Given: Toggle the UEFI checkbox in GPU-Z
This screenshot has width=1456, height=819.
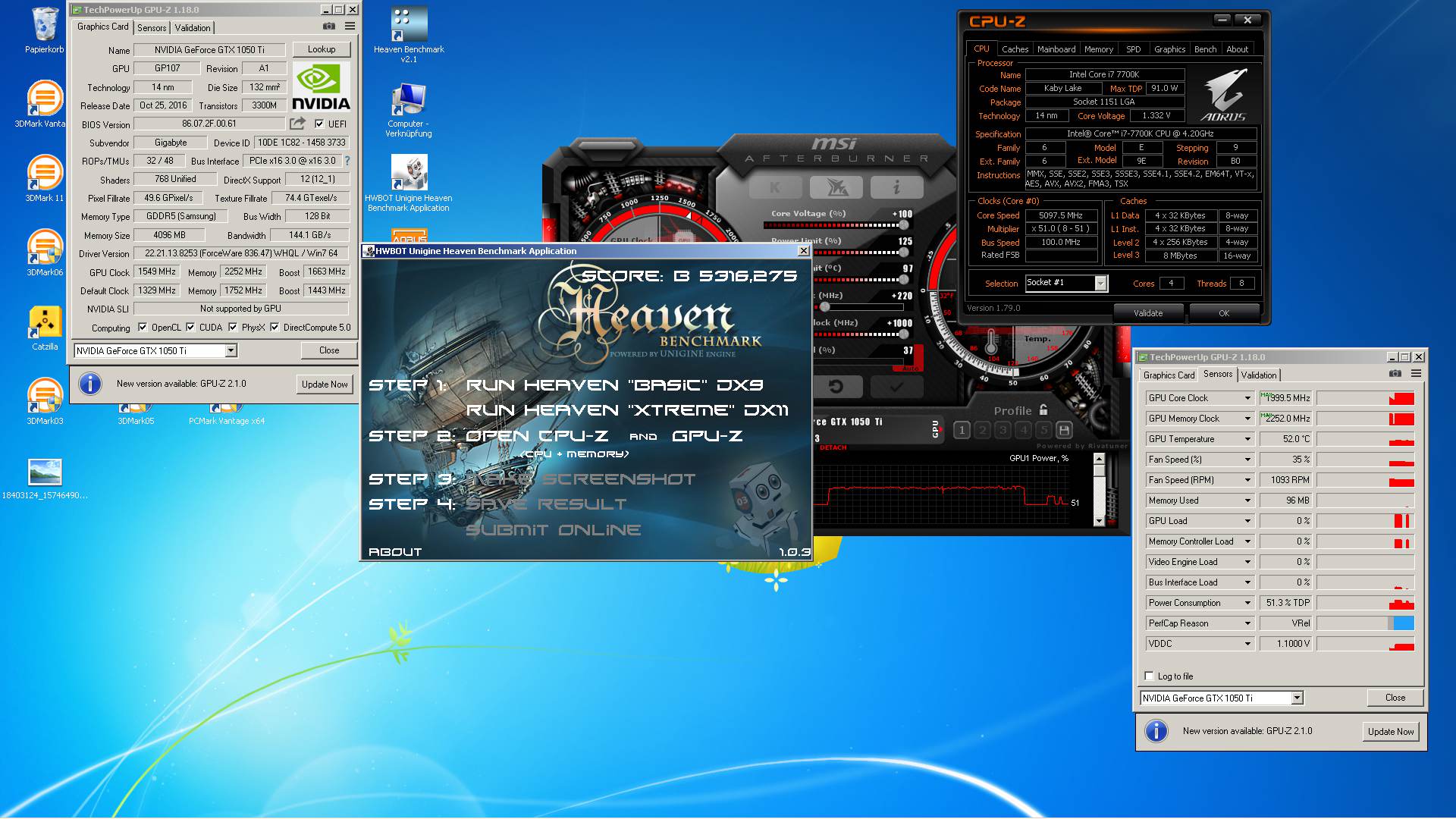Looking at the screenshot, I should click(x=319, y=124).
